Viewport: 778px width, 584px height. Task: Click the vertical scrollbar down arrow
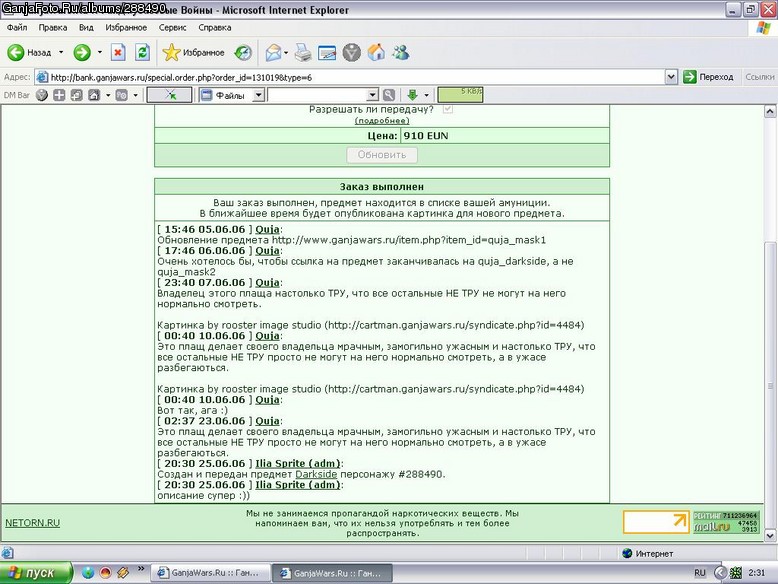(x=770, y=535)
